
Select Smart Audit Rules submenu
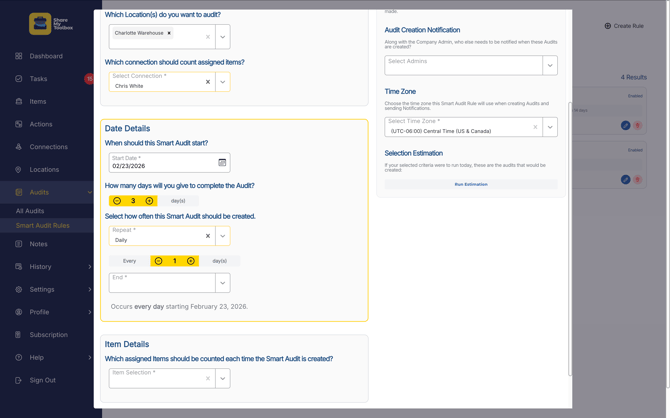point(43,225)
